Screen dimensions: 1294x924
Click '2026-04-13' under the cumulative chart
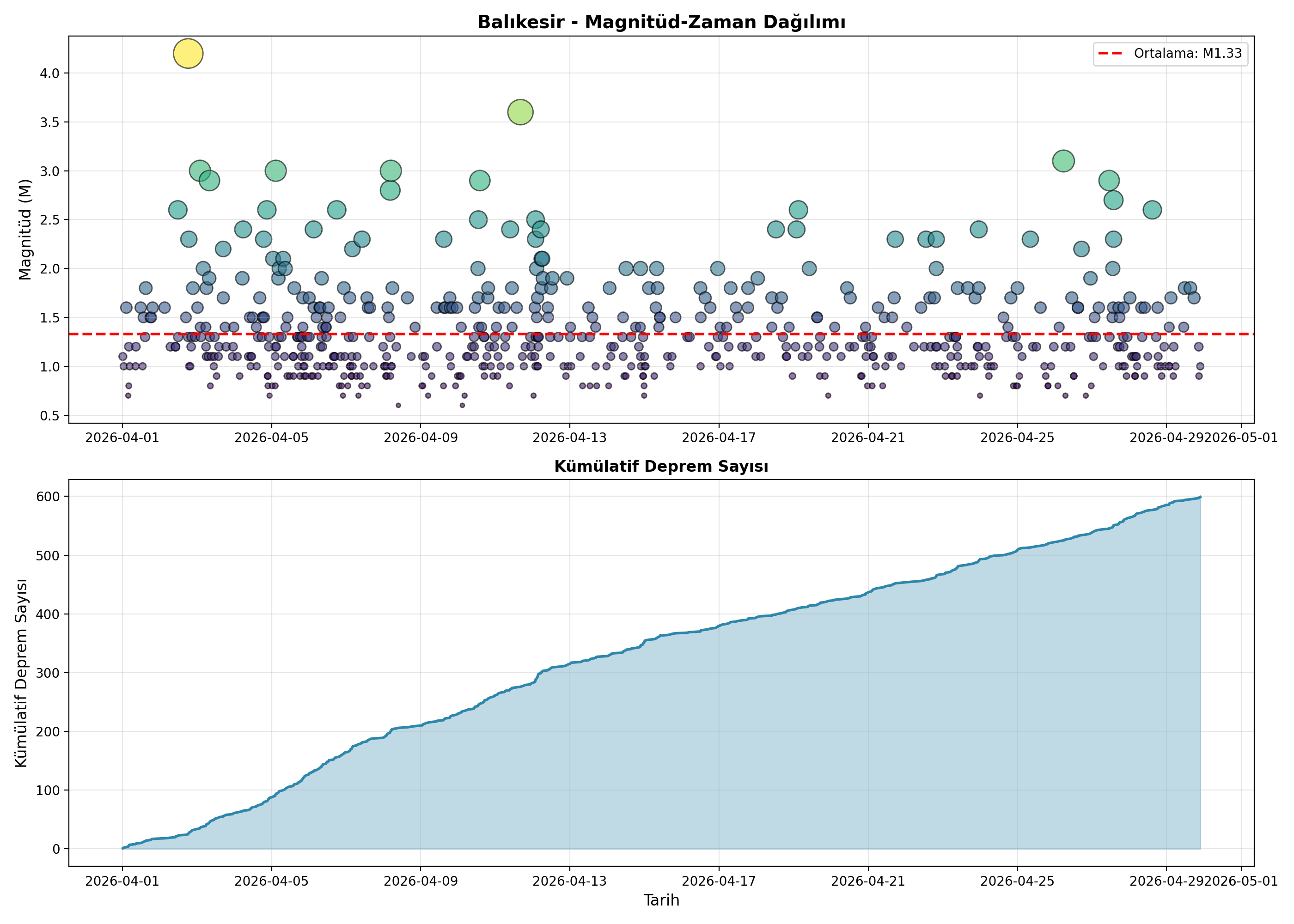tap(570, 881)
